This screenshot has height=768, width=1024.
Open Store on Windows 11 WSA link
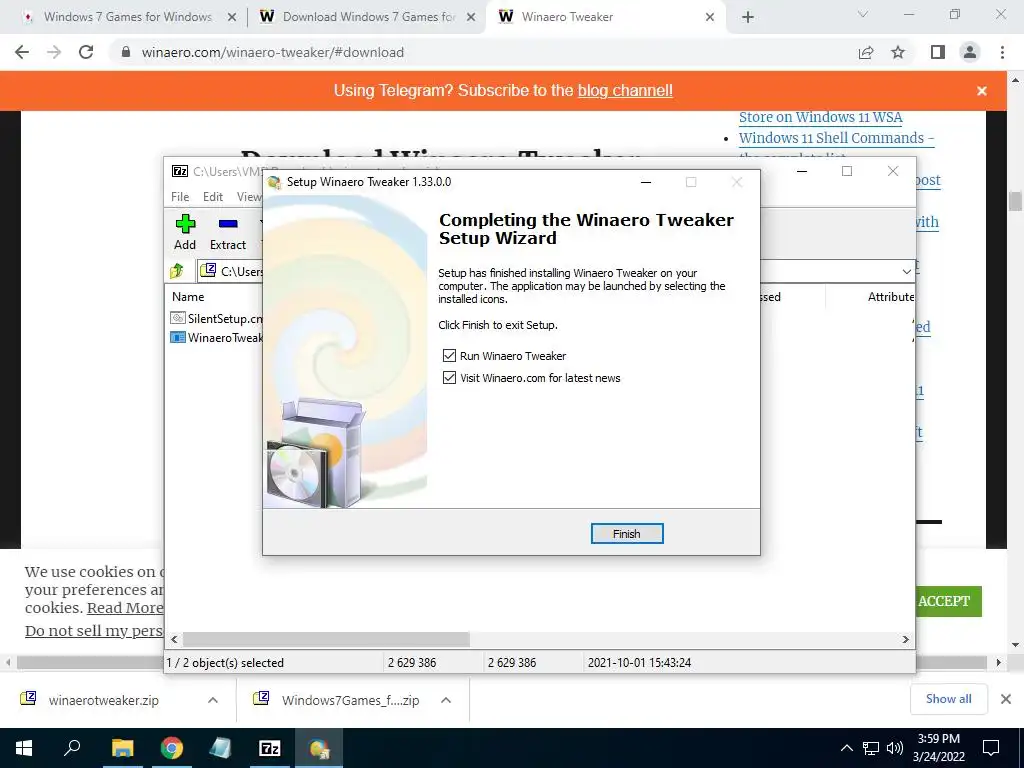pos(820,118)
